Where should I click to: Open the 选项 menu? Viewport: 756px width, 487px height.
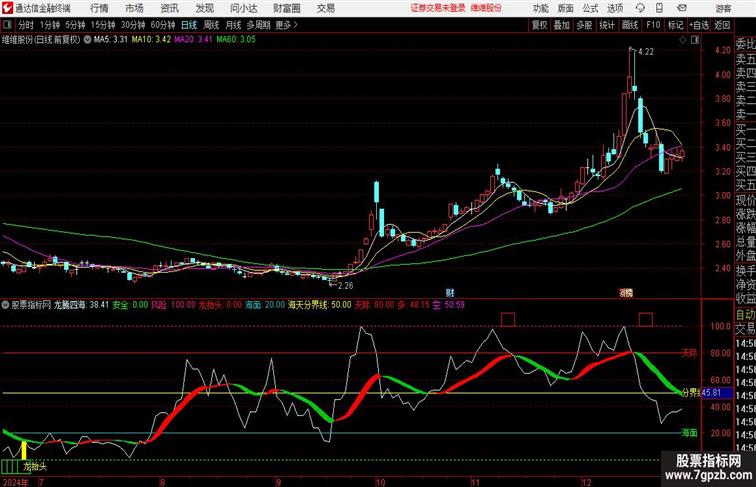click(x=615, y=8)
